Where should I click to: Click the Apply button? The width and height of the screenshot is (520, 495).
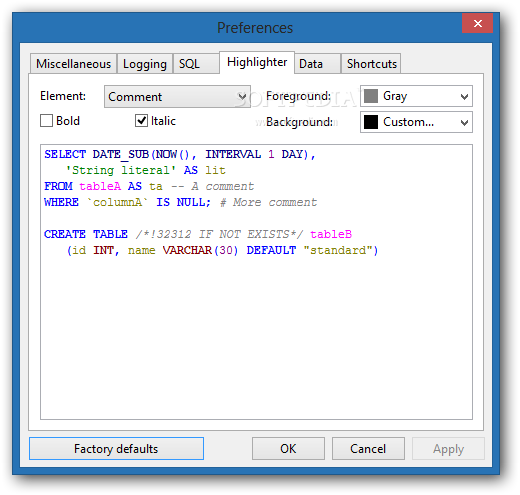(448, 449)
